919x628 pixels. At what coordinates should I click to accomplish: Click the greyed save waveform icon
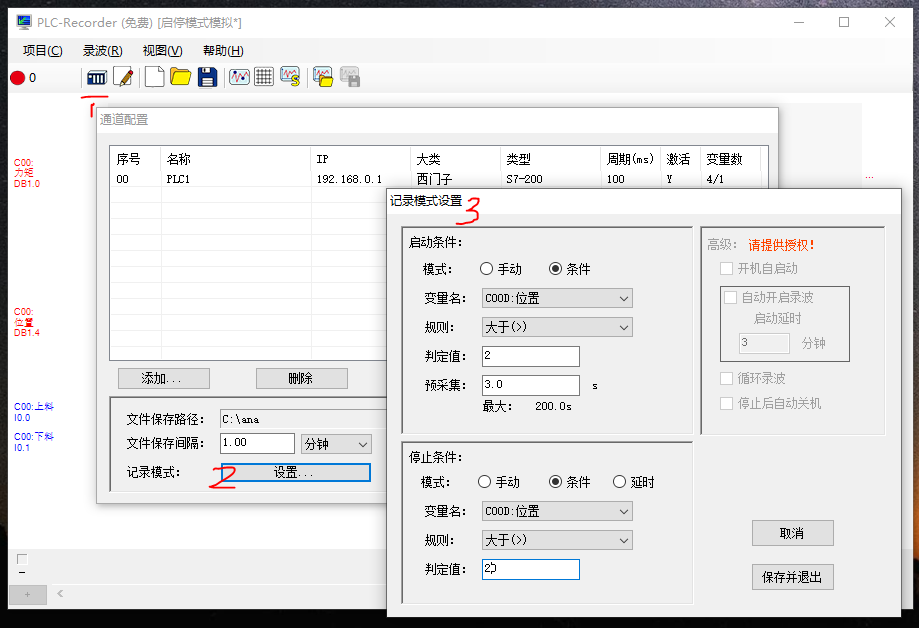pyautogui.click(x=350, y=77)
